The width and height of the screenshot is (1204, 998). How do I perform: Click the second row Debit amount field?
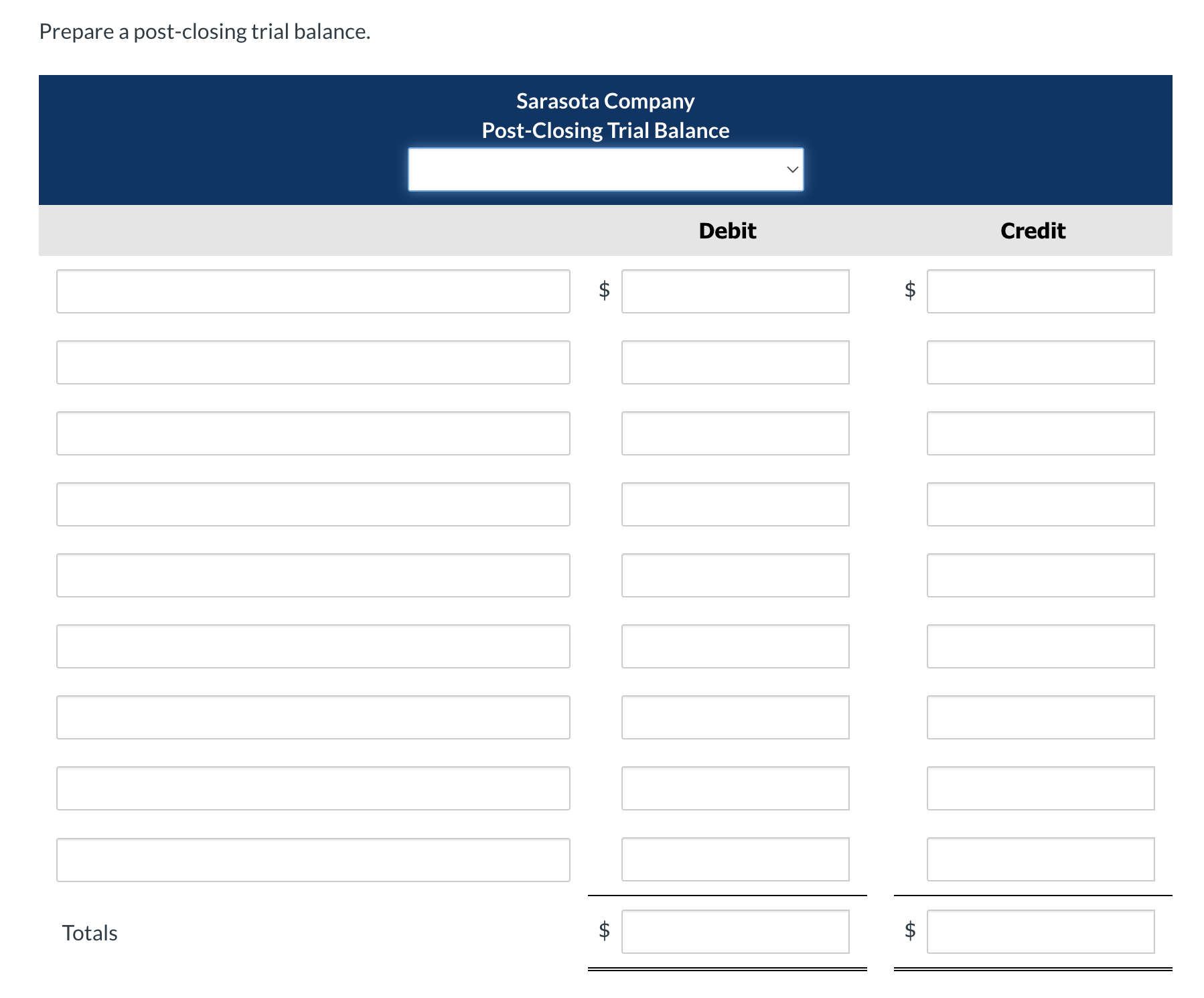click(735, 362)
